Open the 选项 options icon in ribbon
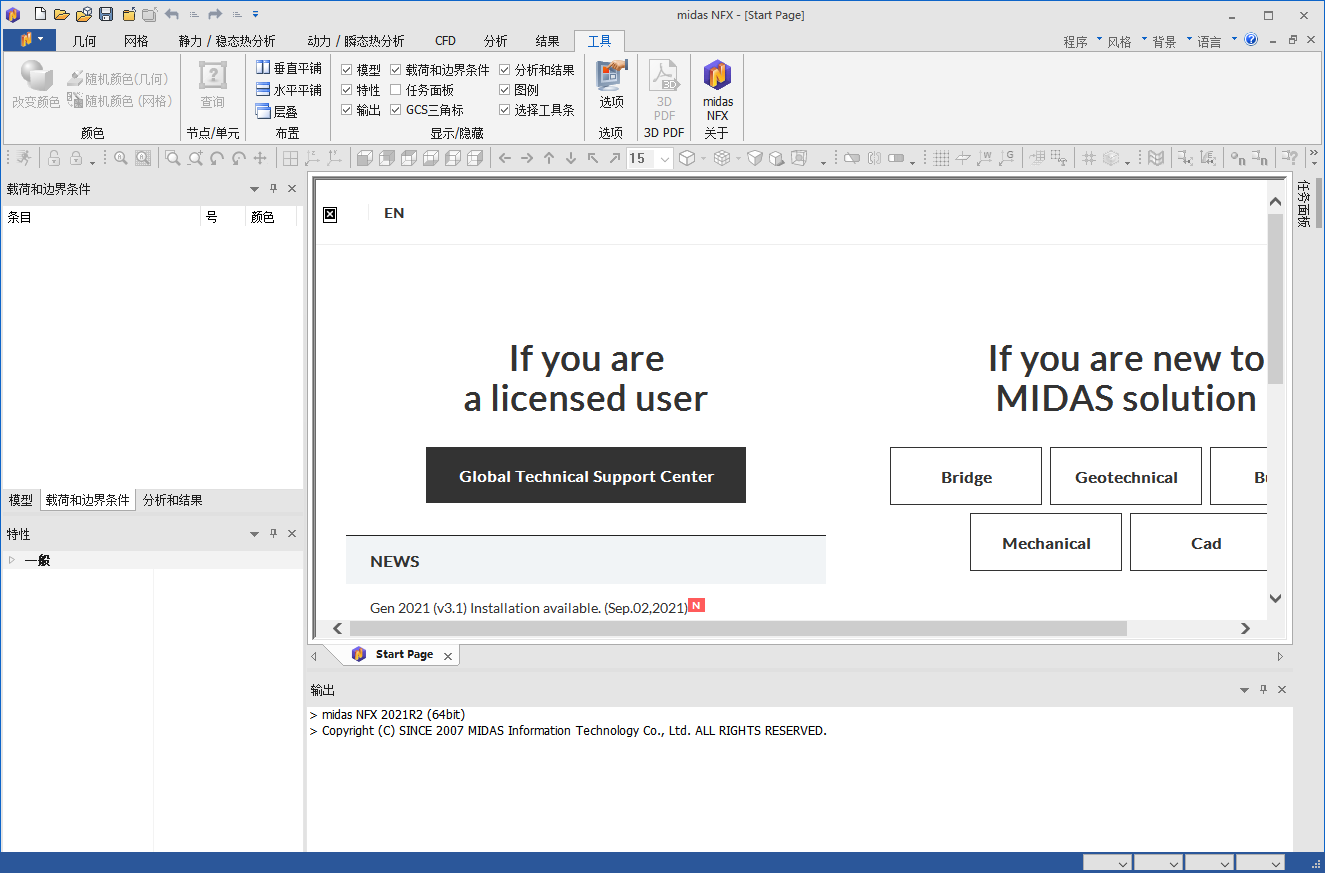 pyautogui.click(x=611, y=85)
